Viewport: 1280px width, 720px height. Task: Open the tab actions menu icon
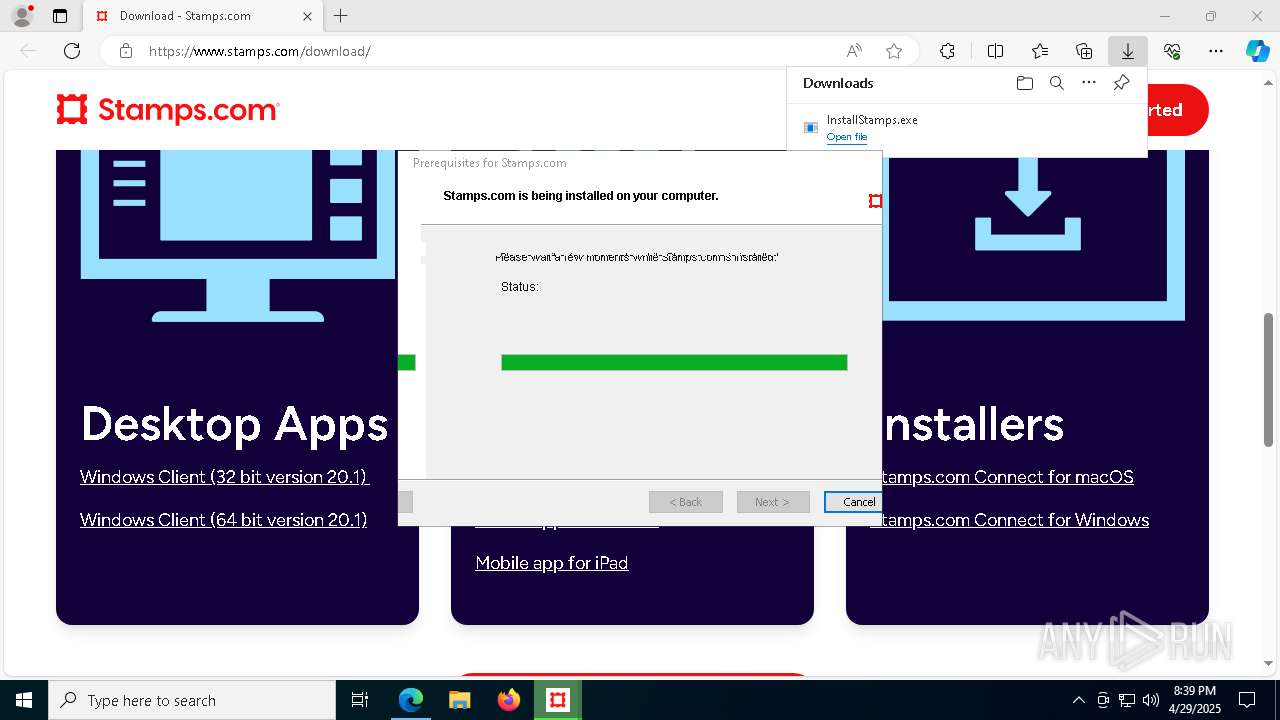click(60, 16)
